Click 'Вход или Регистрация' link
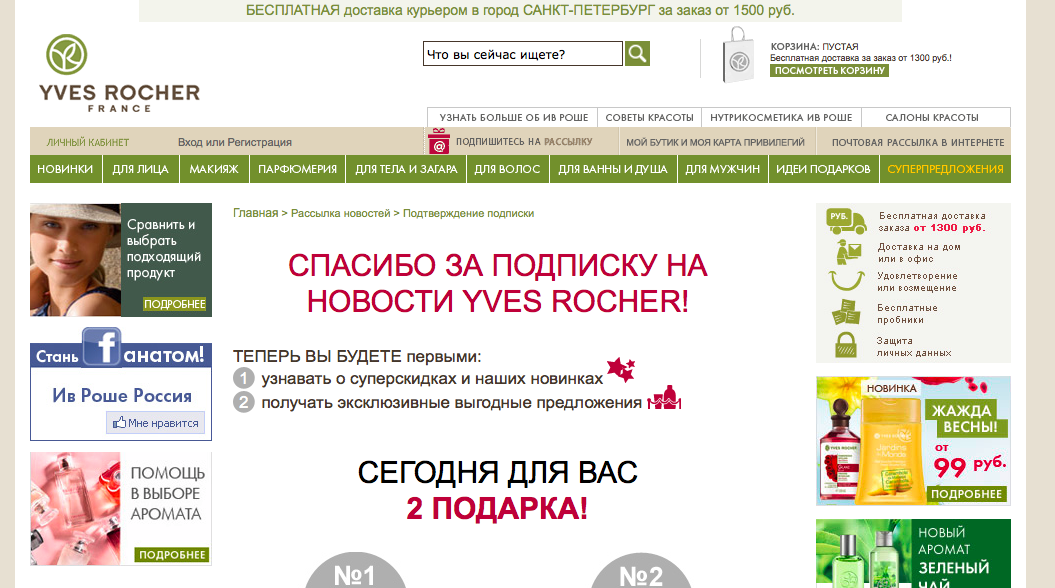Image resolution: width=1055 pixels, height=588 pixels. [235, 142]
